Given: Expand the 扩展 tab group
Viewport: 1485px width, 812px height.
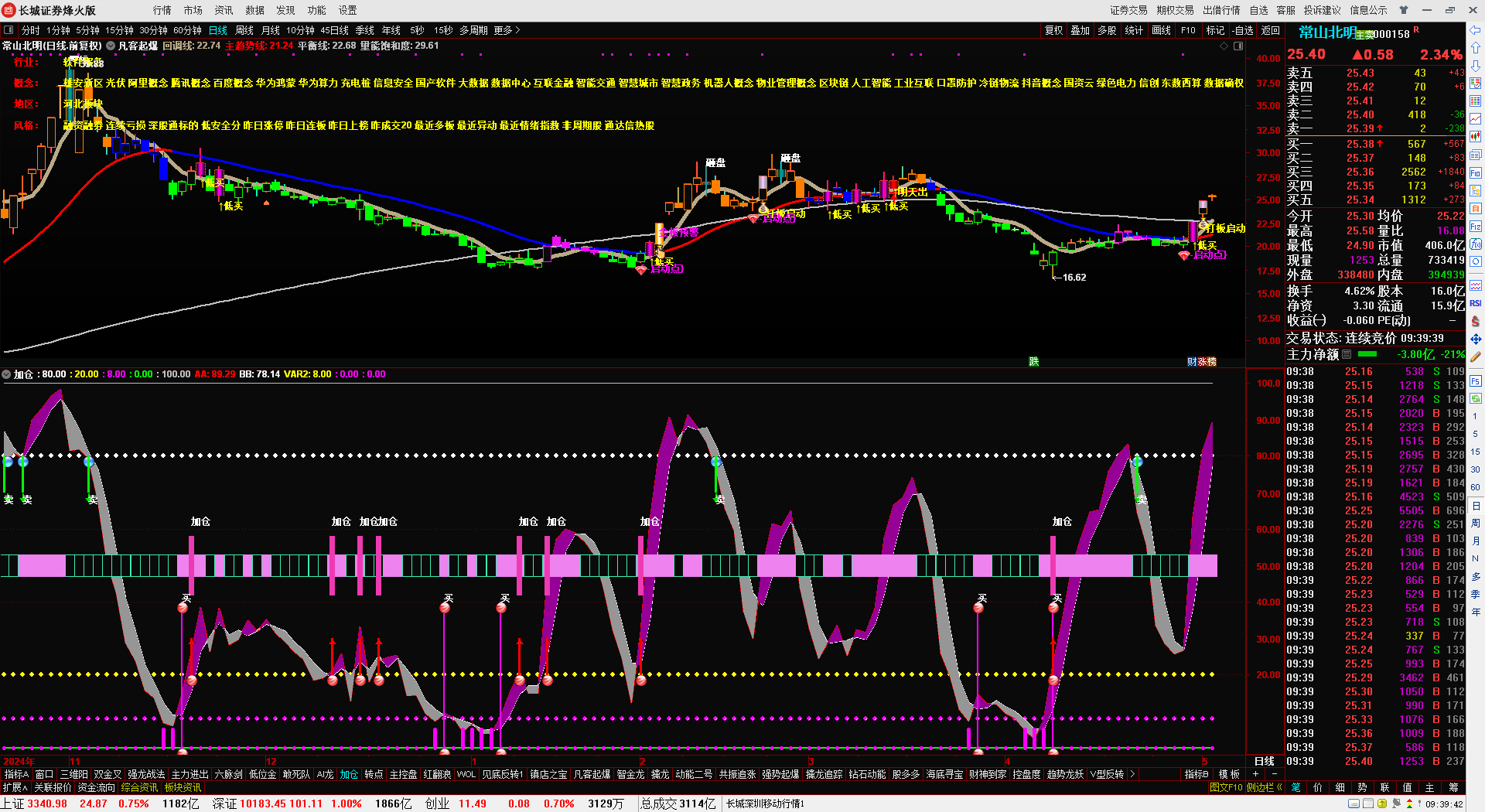Looking at the screenshot, I should 15,787.
